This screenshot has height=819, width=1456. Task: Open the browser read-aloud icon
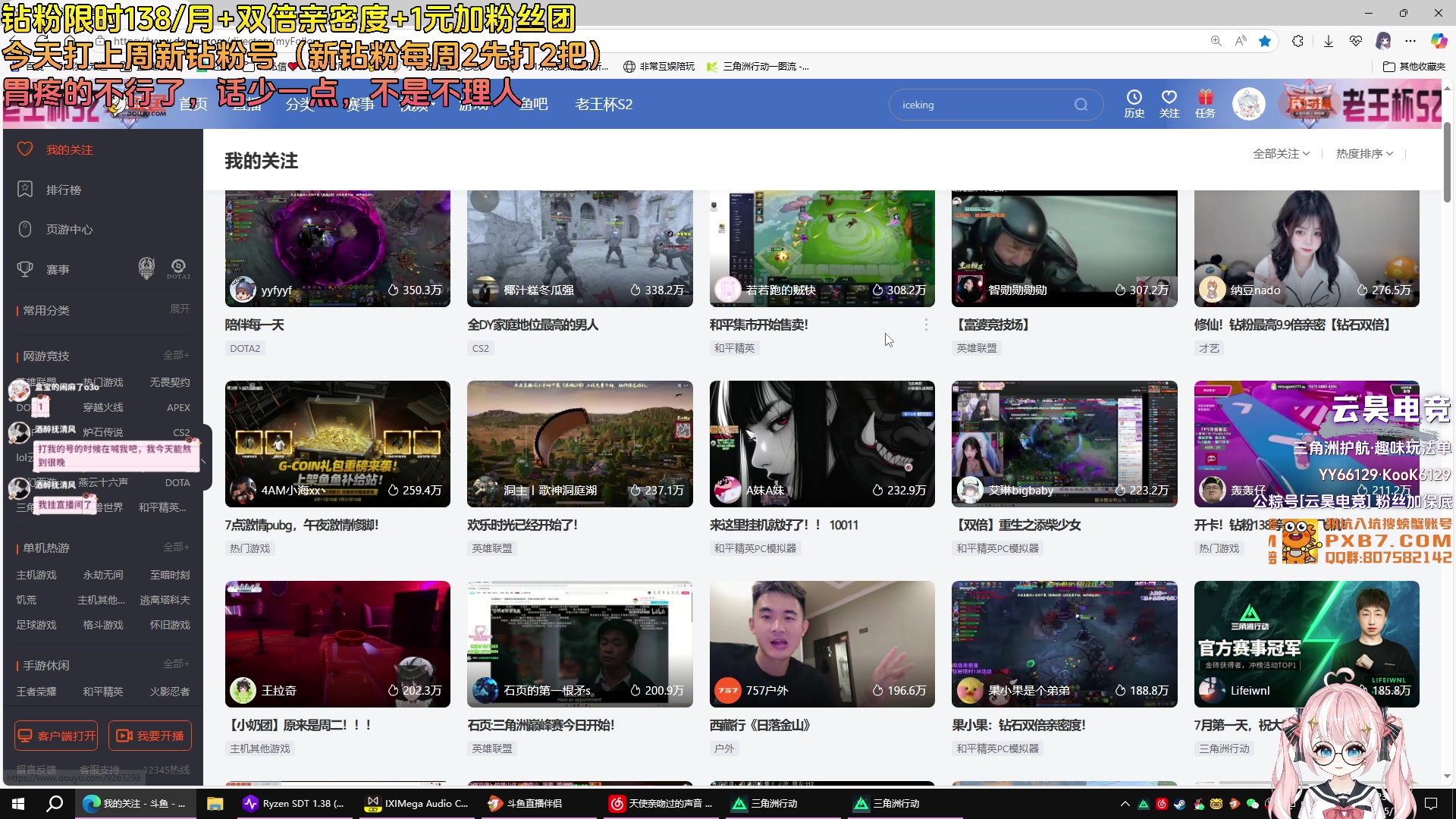1241,41
